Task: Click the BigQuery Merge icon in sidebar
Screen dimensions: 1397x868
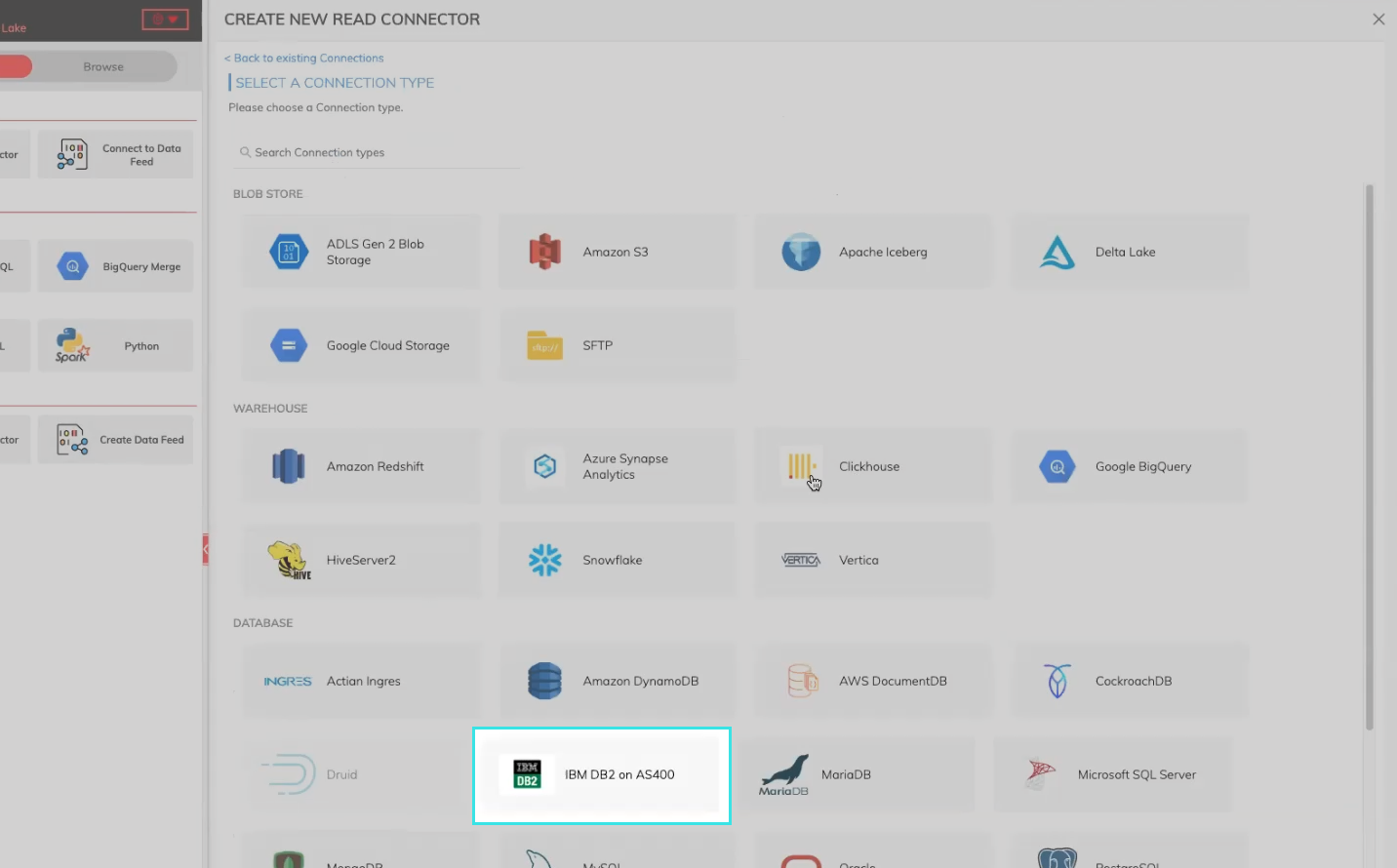Action: point(72,266)
